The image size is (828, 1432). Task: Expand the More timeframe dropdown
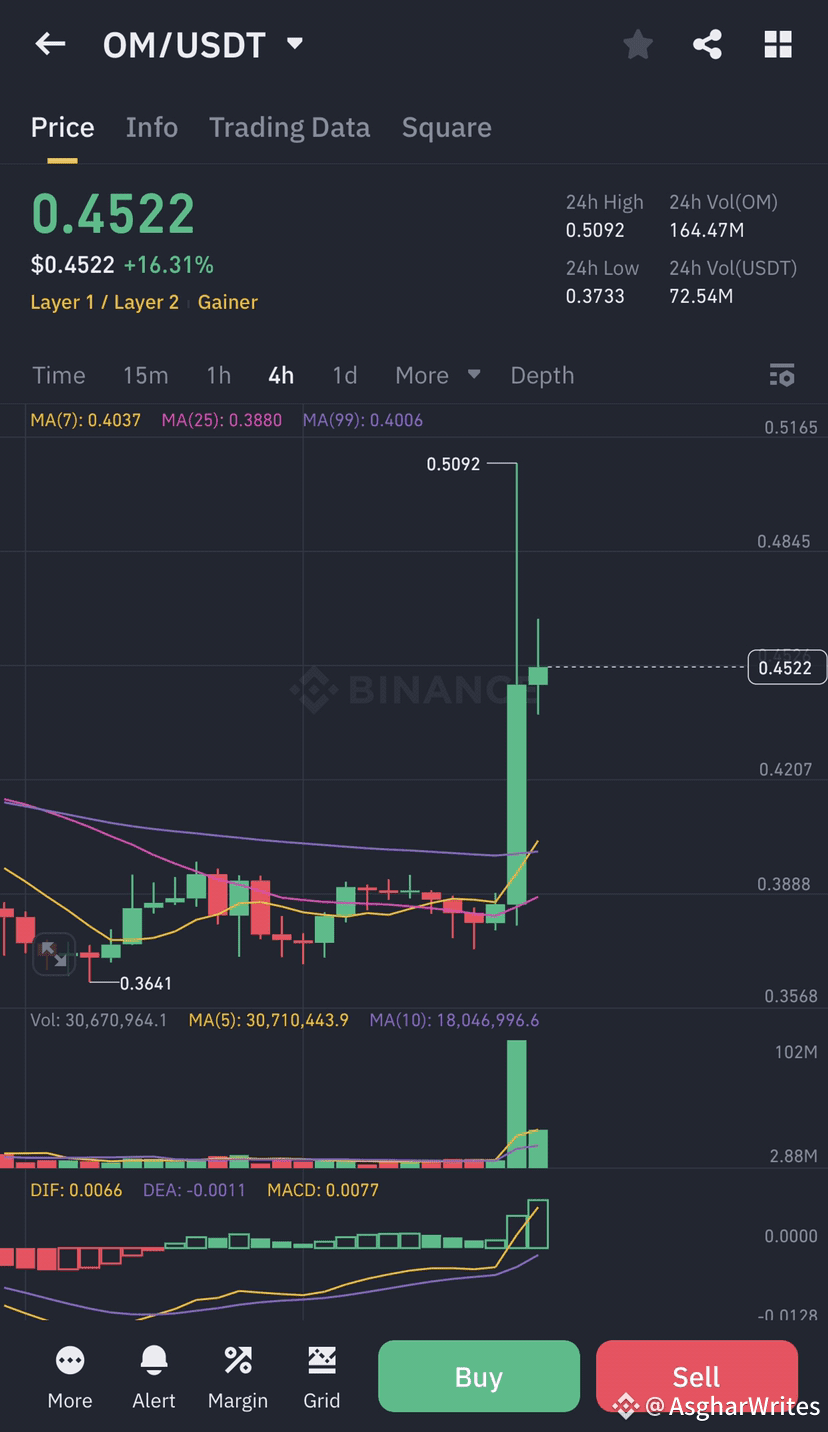tap(437, 375)
